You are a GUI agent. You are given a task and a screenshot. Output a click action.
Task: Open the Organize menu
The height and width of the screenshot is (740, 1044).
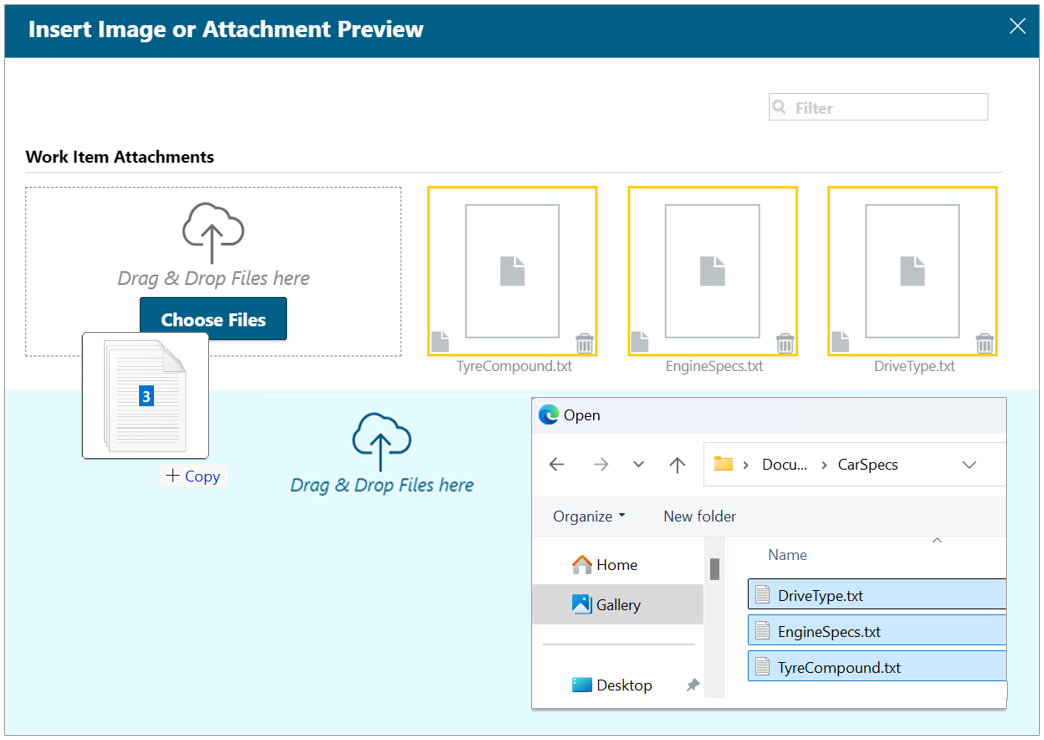pyautogui.click(x=589, y=516)
